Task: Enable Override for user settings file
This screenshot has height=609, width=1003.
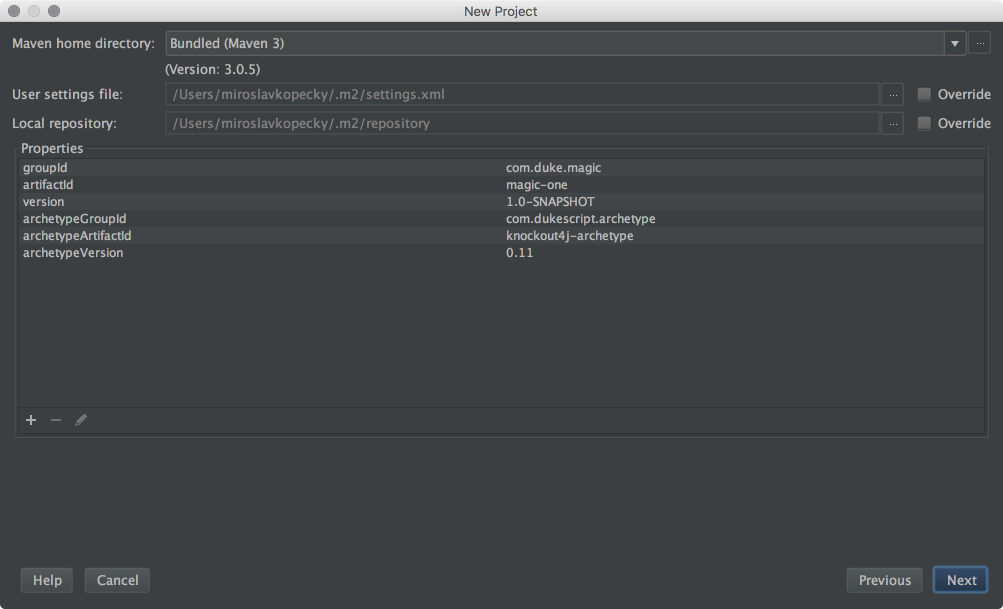Action: [924, 95]
